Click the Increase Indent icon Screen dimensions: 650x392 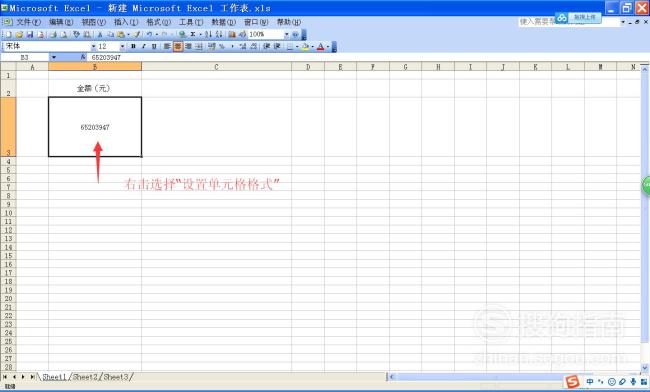click(x=277, y=46)
